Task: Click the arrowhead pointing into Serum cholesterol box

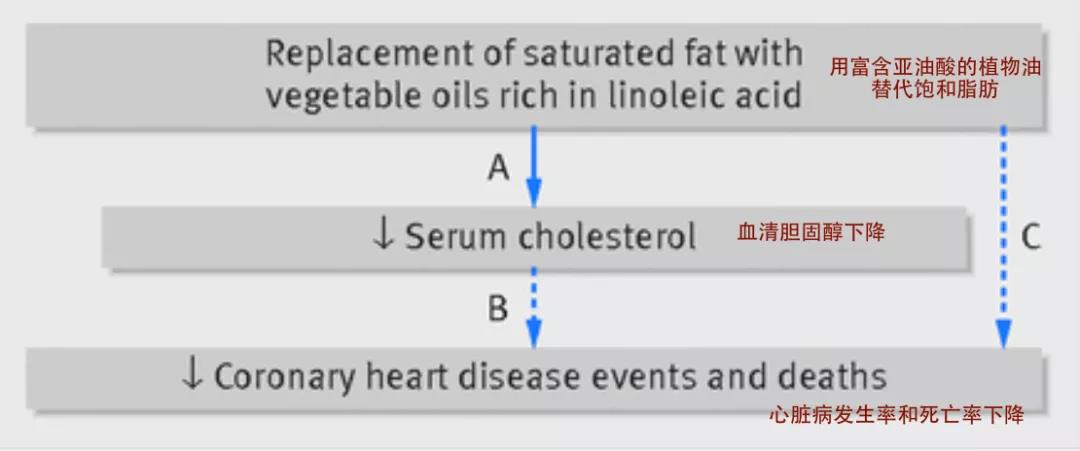Action: click(x=534, y=192)
